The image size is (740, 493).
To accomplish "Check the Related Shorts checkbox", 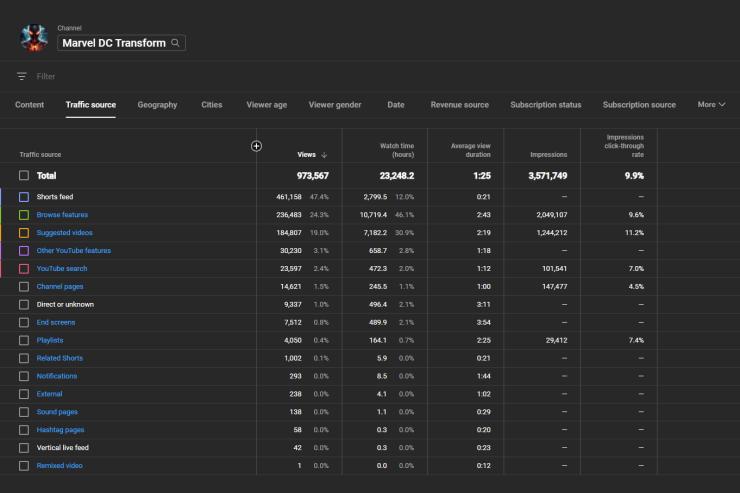I will 24,358.
